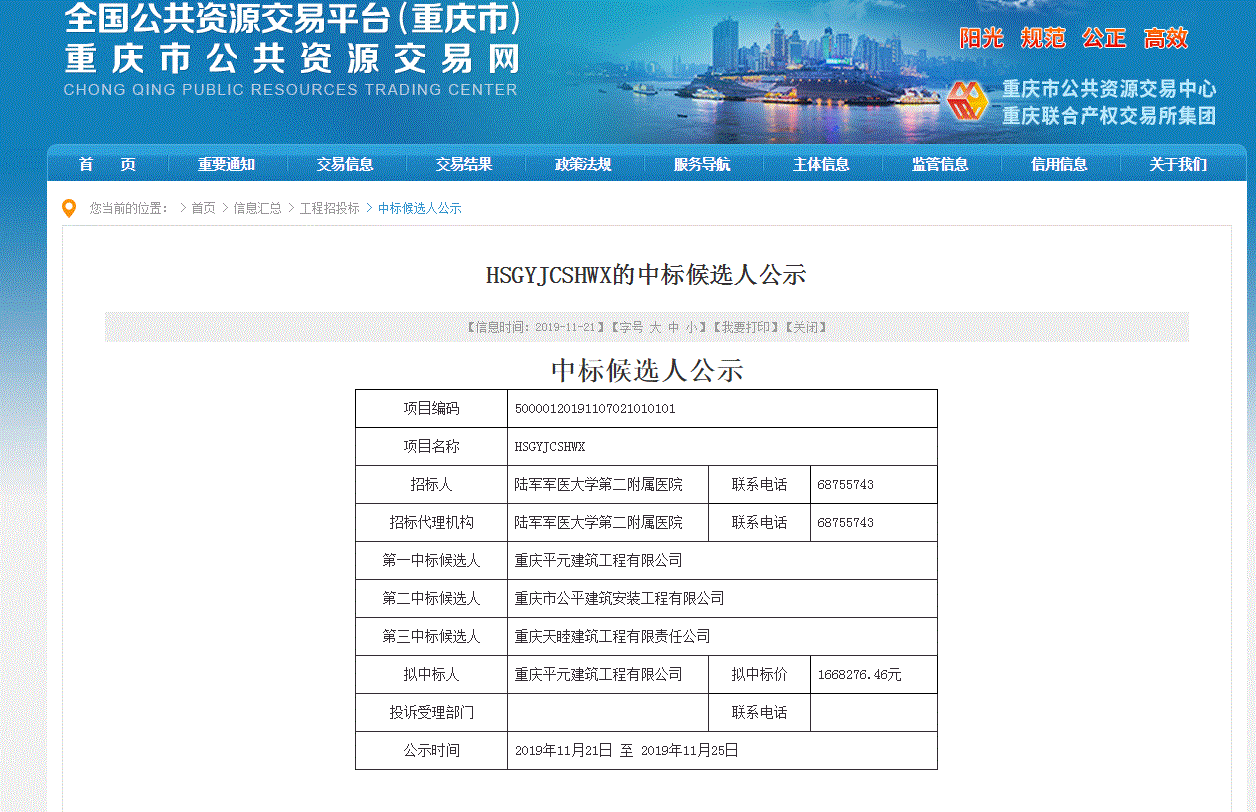The image size is (1256, 812).
Task: Click the 信息汇总 breadcrumb link
Action: tap(257, 208)
